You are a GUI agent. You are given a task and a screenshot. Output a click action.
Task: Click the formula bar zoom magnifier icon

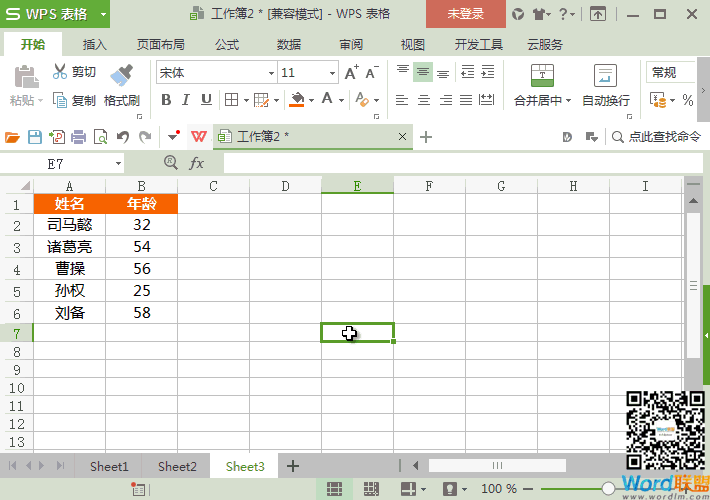coord(171,162)
